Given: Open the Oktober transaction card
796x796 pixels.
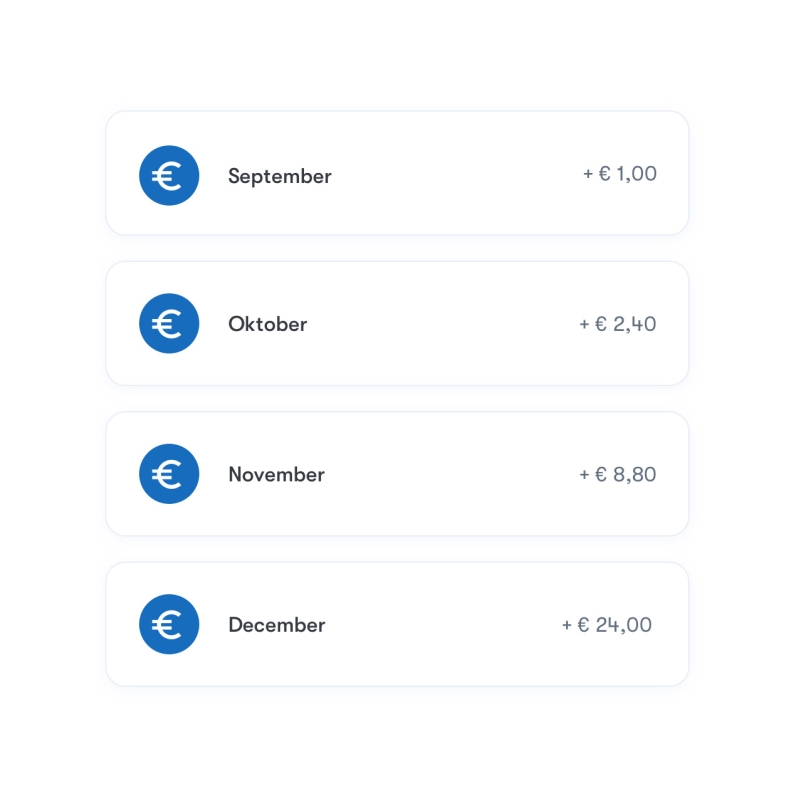Looking at the screenshot, I should point(397,323).
